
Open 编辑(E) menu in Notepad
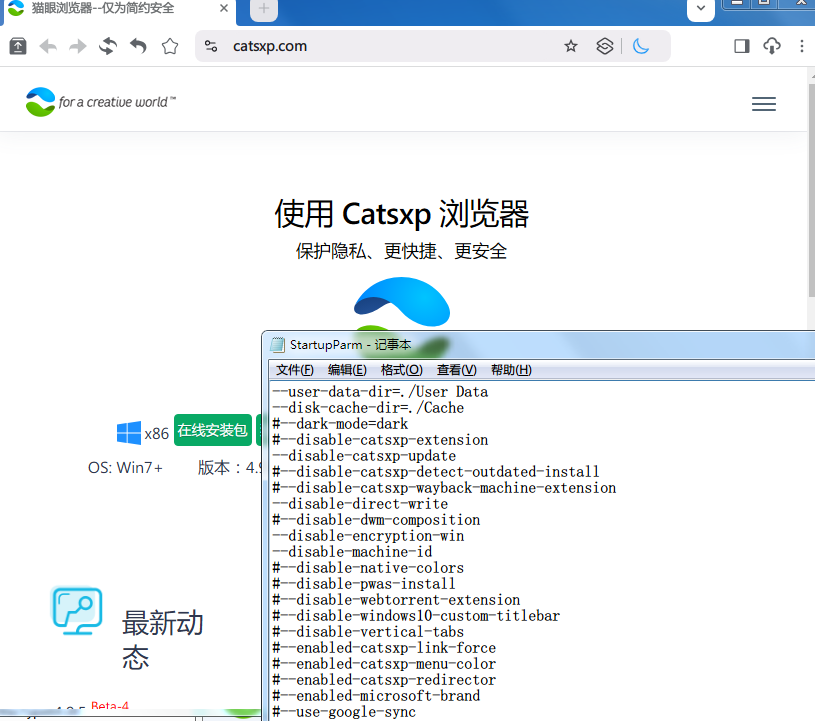(347, 370)
